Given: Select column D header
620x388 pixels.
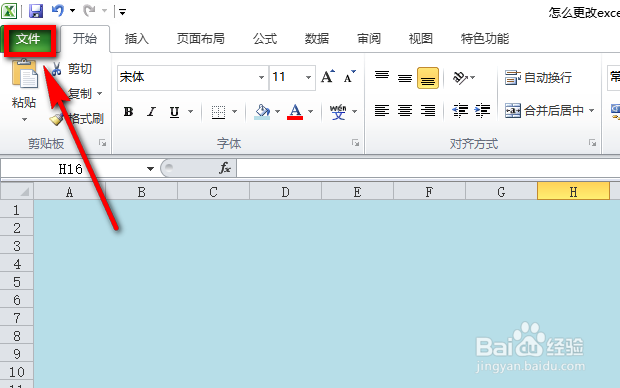Looking at the screenshot, I should coord(285,192).
